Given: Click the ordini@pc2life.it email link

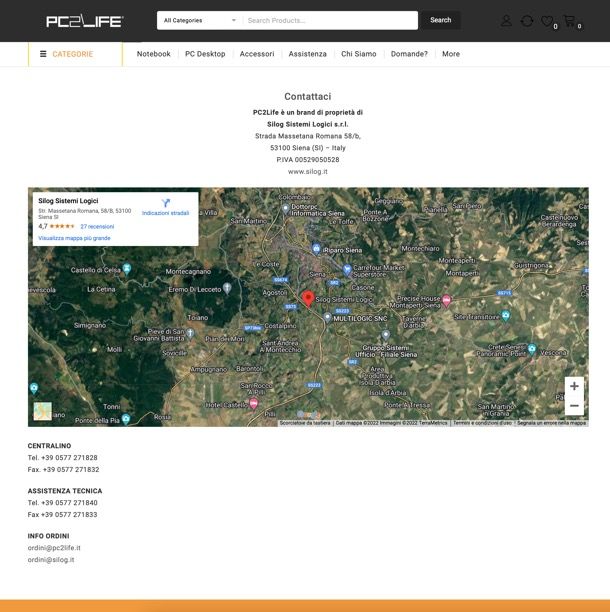Looking at the screenshot, I should pyautogui.click(x=54, y=548).
